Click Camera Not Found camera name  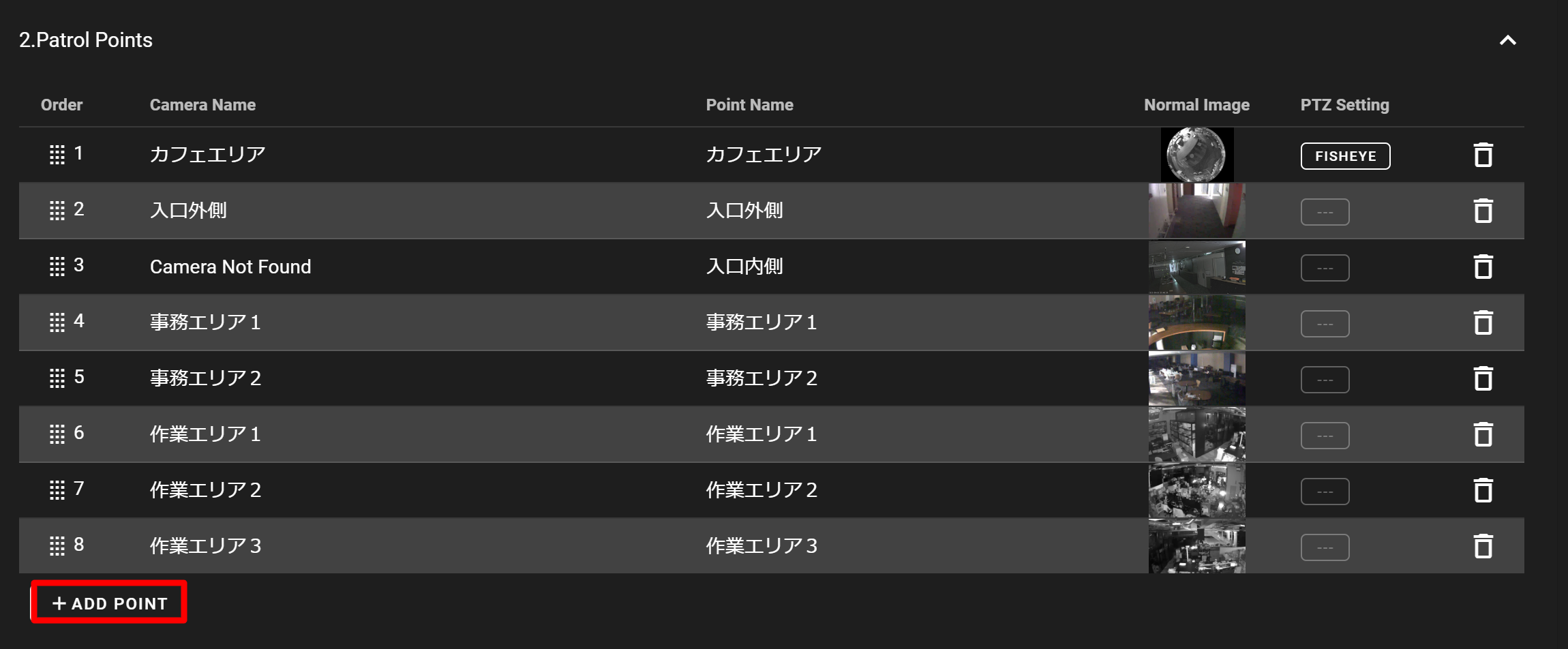coord(230,267)
